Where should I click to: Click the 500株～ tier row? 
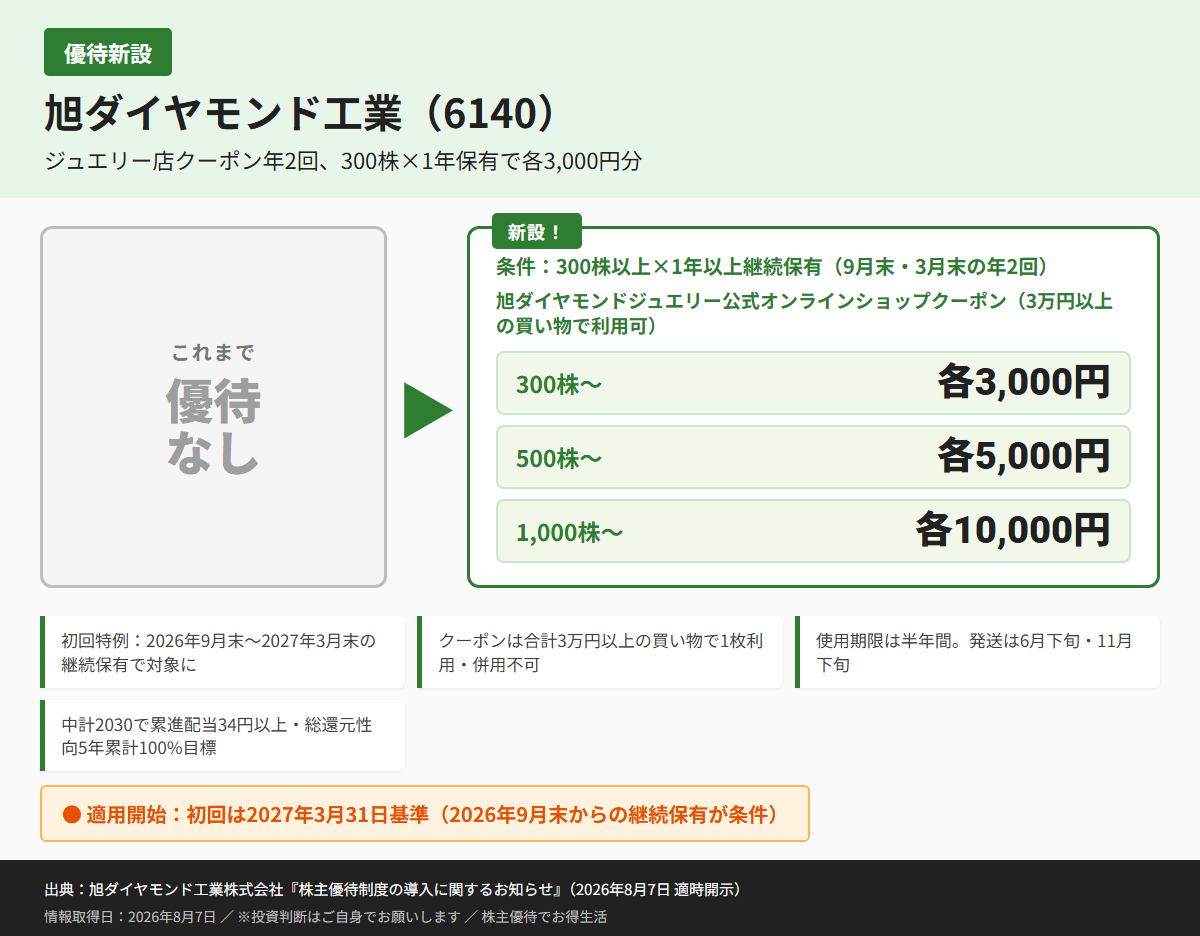pos(813,457)
